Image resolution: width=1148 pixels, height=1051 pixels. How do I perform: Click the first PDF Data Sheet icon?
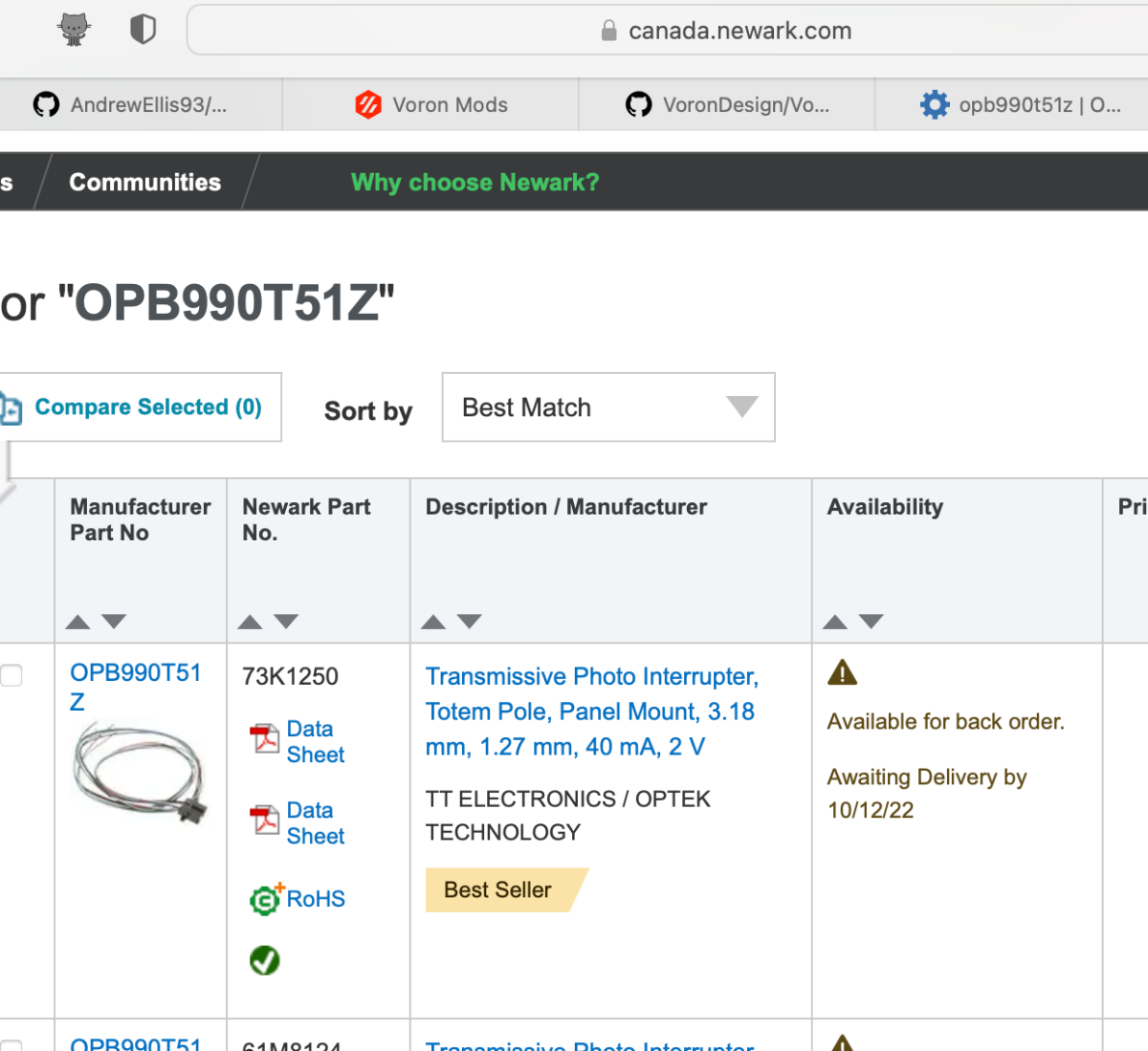pyautogui.click(x=264, y=738)
